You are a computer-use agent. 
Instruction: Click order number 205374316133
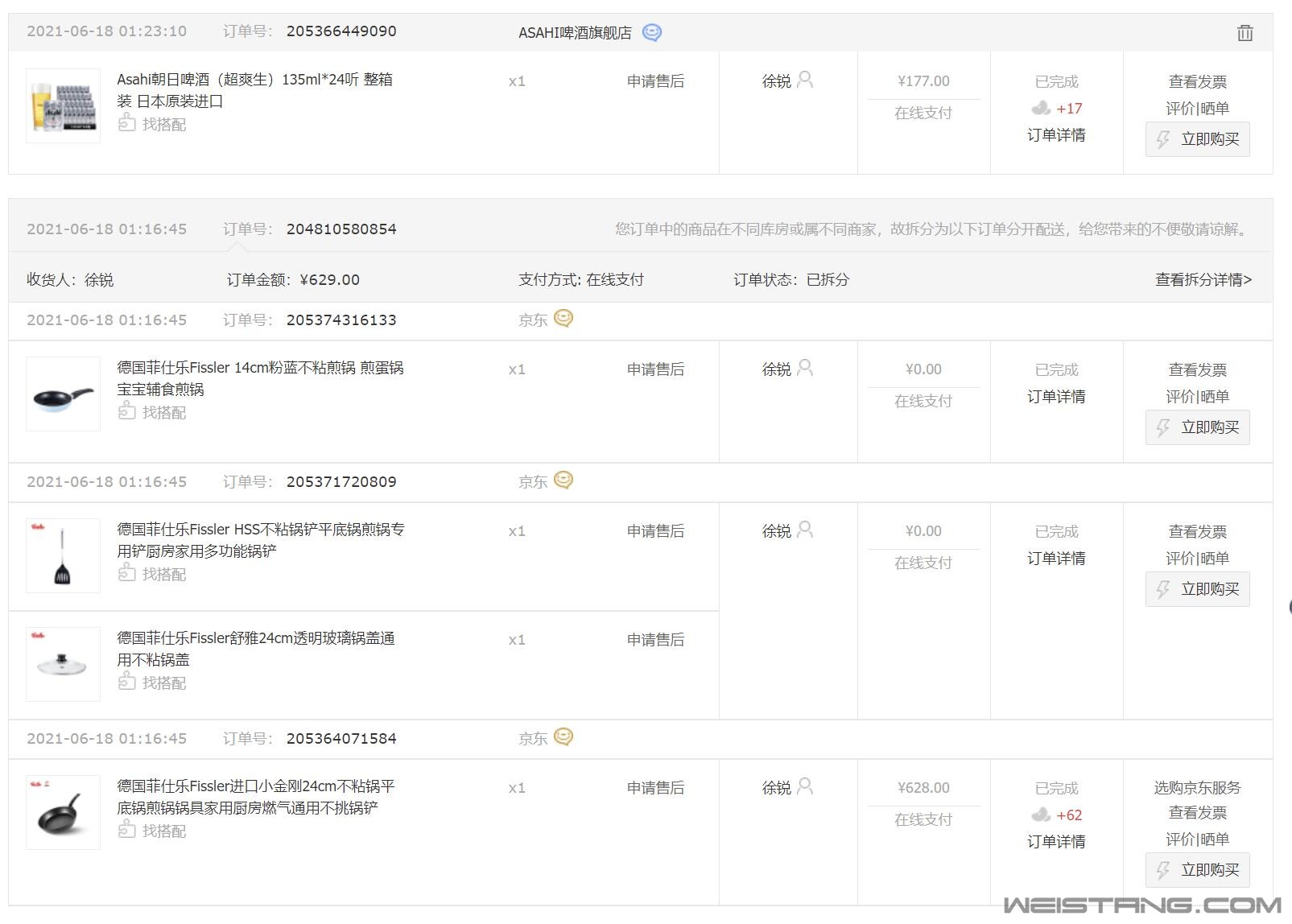click(341, 320)
